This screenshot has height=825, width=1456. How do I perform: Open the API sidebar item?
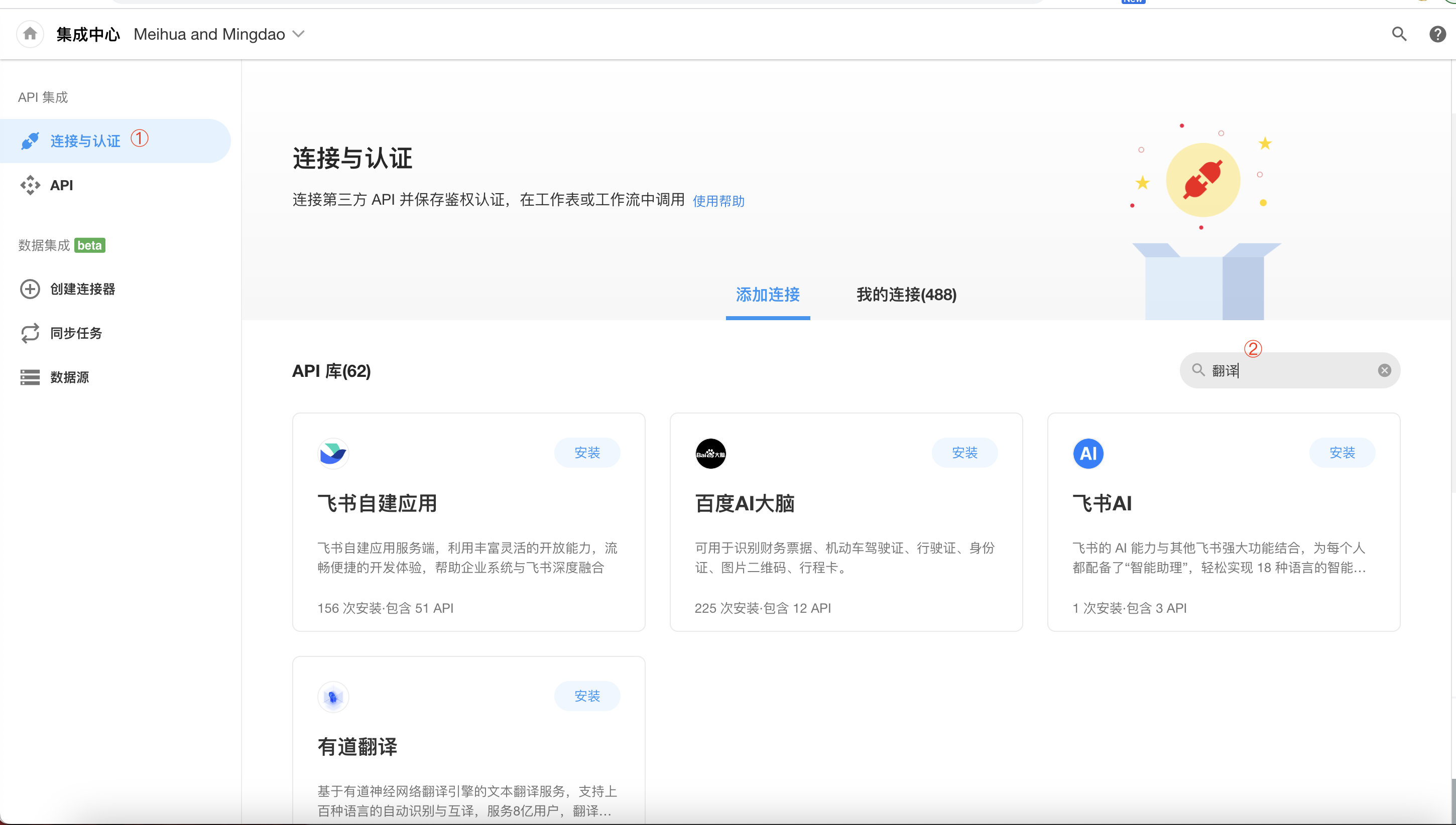[61, 185]
